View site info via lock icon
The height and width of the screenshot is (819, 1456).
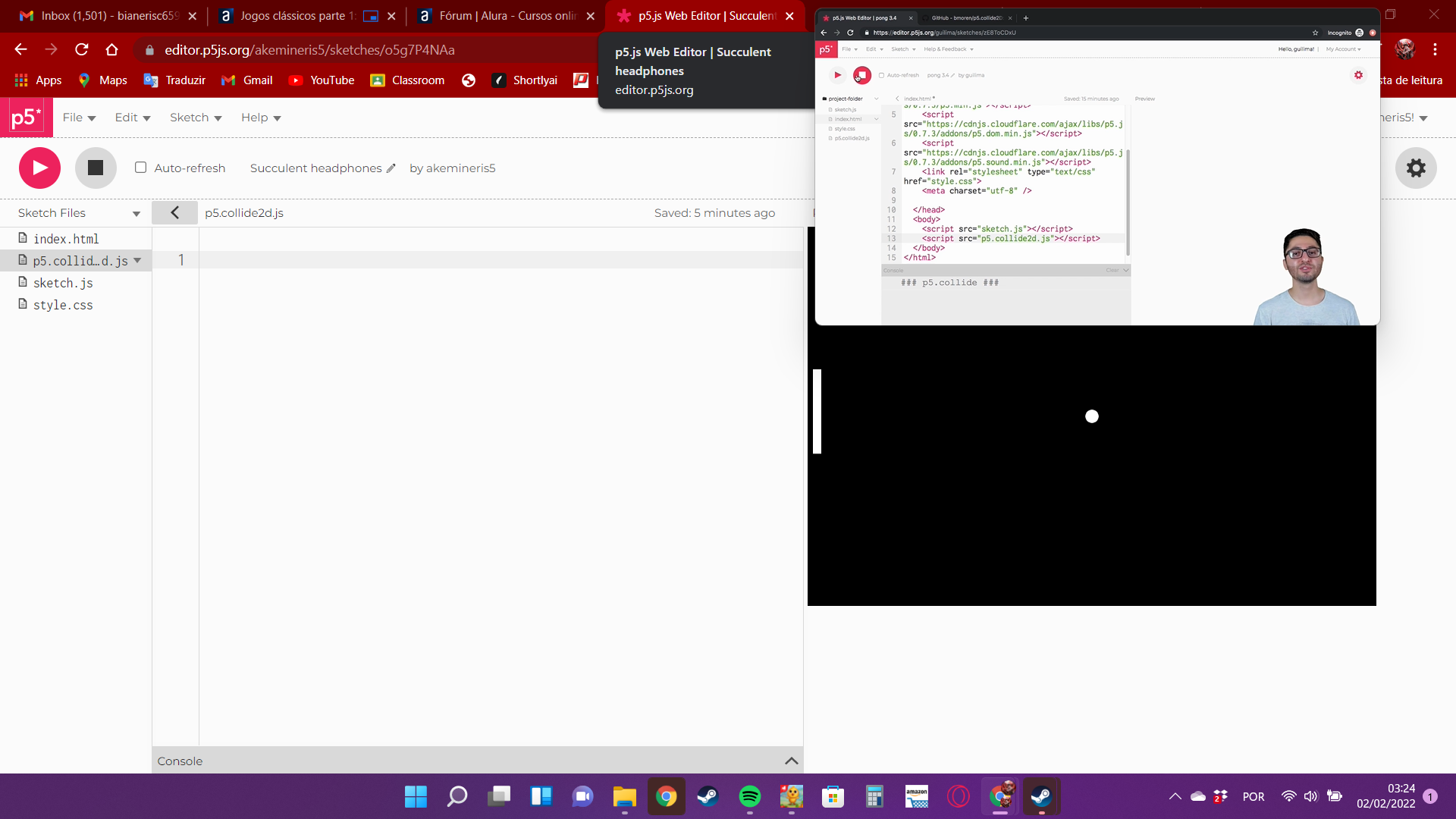(149, 50)
